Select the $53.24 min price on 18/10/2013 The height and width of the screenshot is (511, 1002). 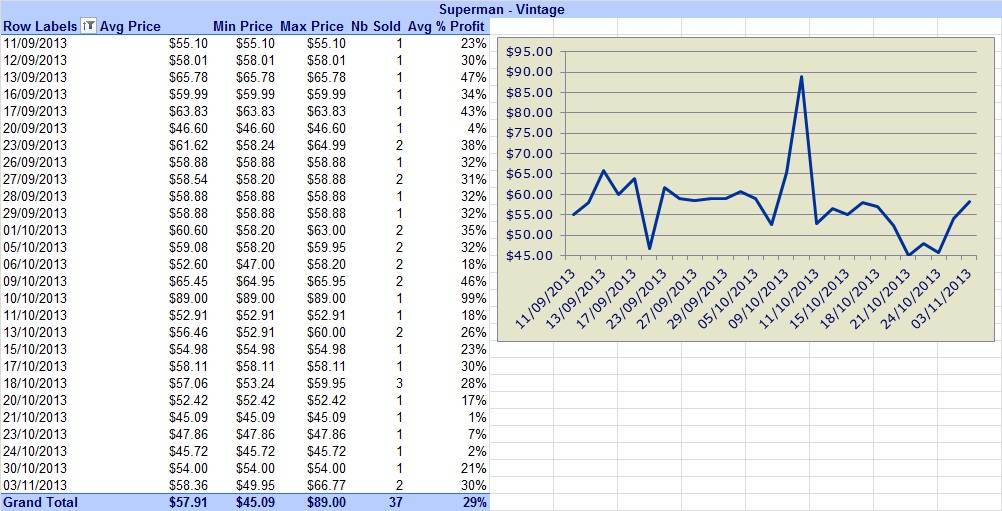[x=256, y=383]
